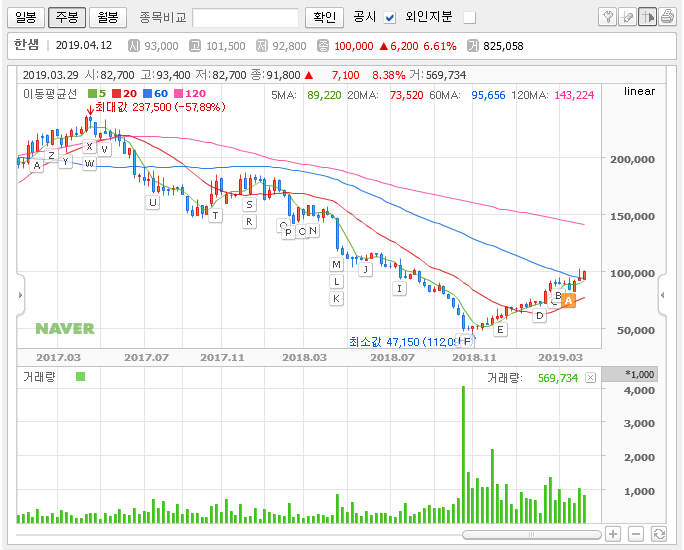
Task: Open disclosure marker N
Action: pos(313,230)
